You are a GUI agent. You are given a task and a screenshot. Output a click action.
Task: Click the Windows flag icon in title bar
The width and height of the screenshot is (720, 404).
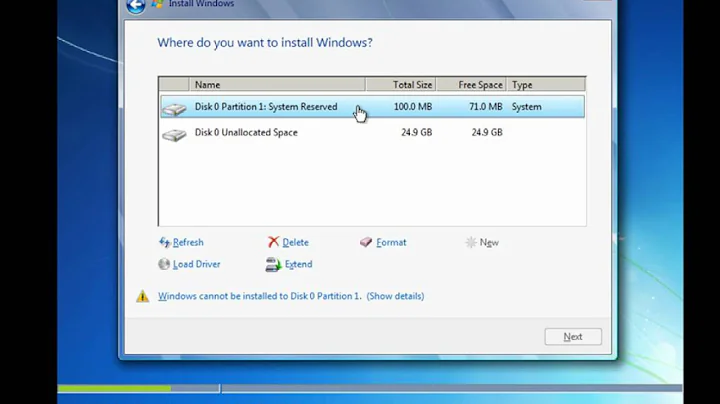point(157,4)
